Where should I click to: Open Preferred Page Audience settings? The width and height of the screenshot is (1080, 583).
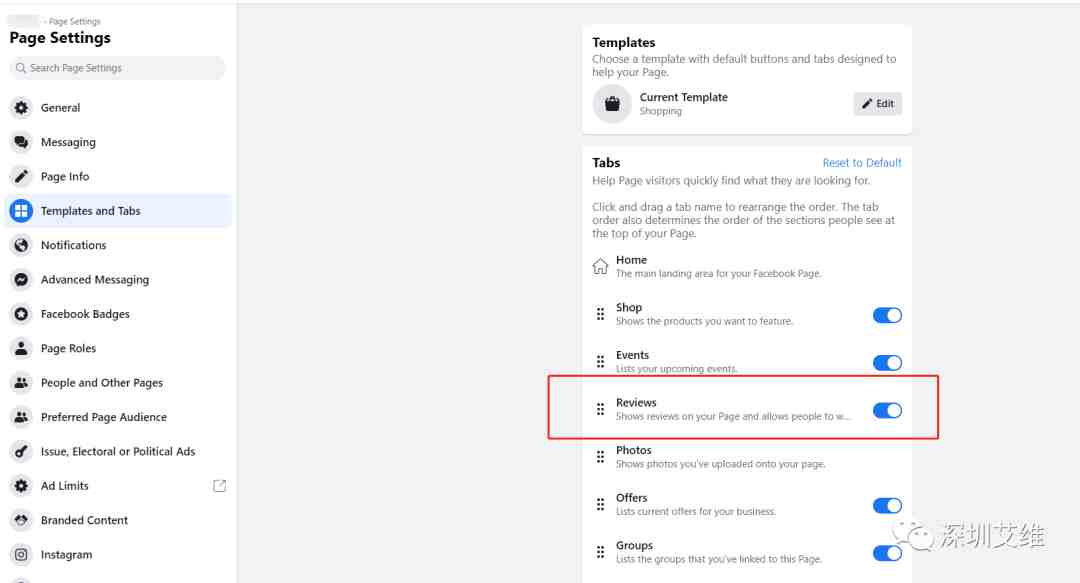pos(118,418)
